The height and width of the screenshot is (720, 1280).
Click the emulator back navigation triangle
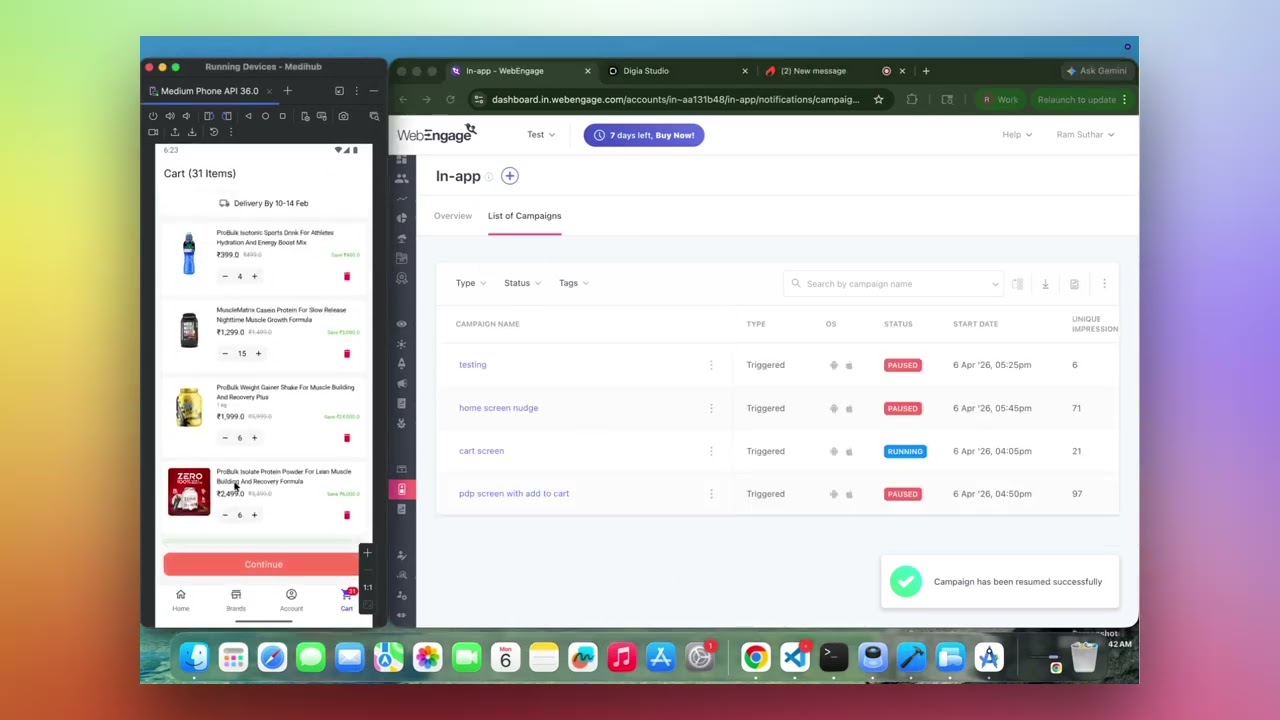(248, 116)
